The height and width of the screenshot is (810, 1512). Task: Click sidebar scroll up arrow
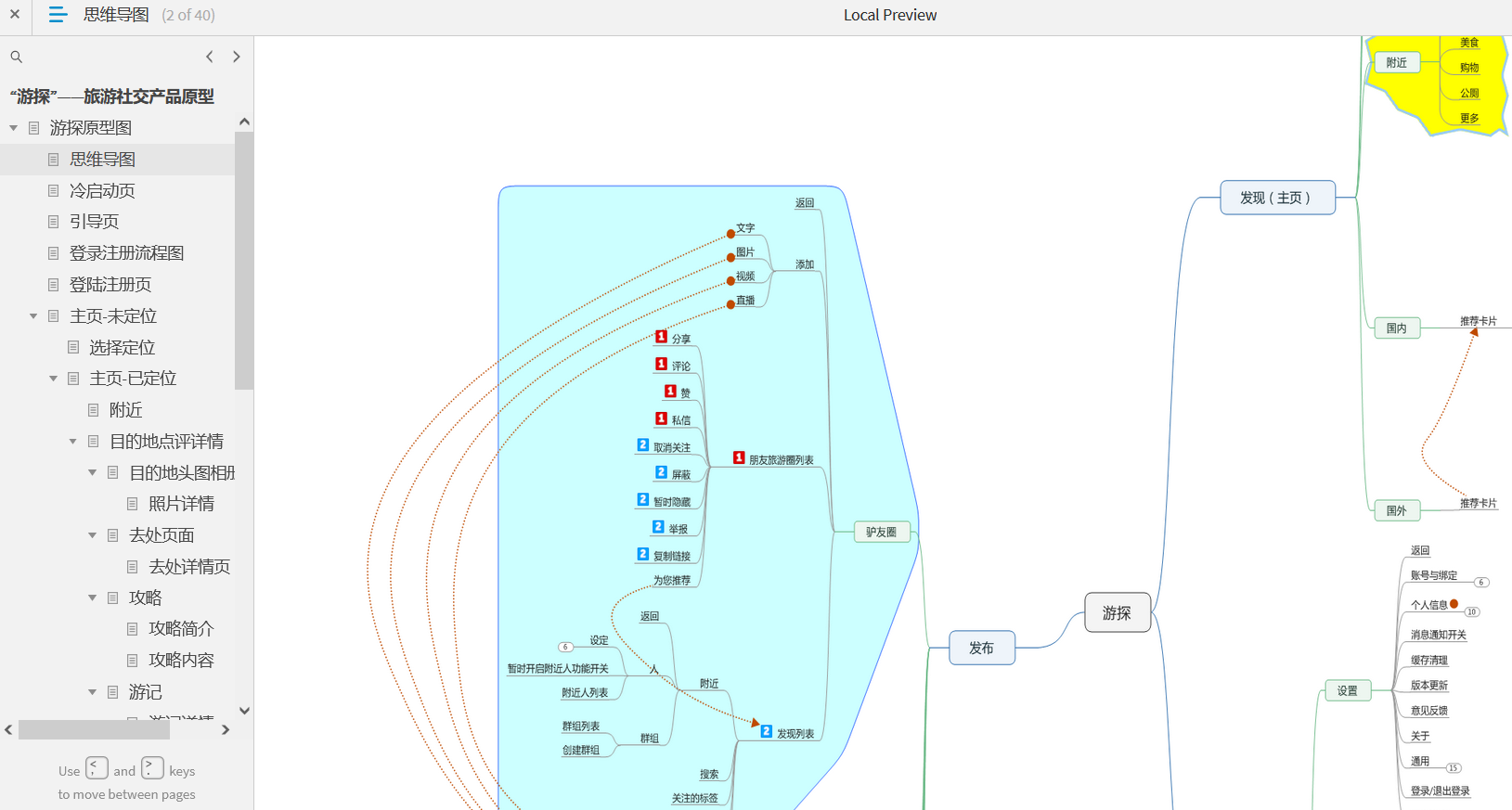(244, 122)
